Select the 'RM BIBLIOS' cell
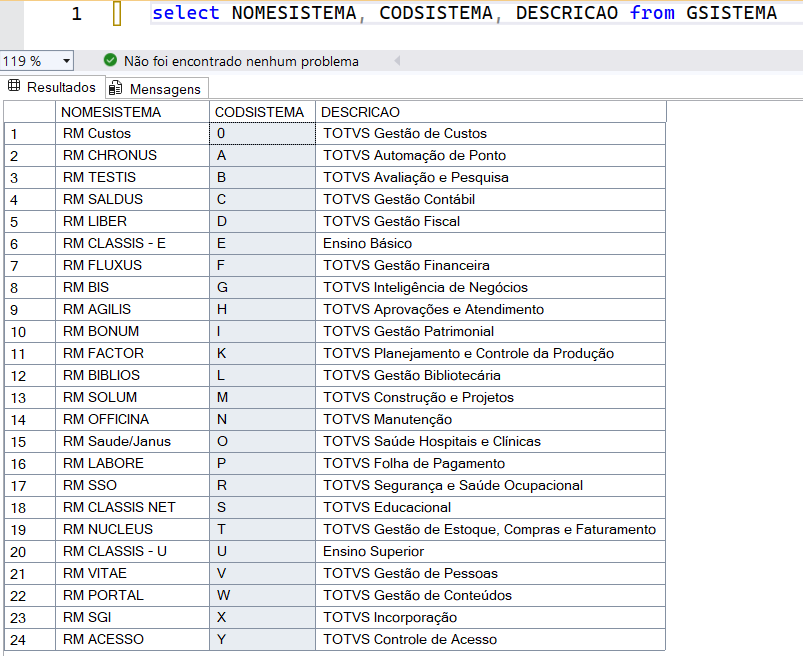This screenshot has width=803, height=656. pos(133,376)
